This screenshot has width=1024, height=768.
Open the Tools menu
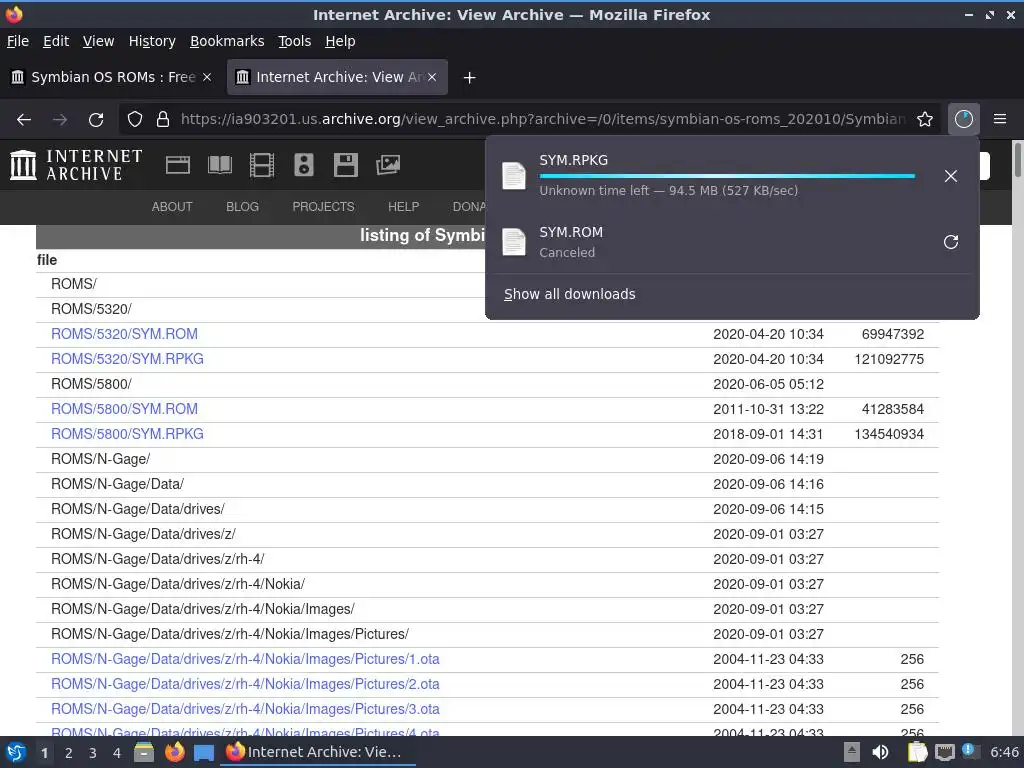pyautogui.click(x=294, y=41)
